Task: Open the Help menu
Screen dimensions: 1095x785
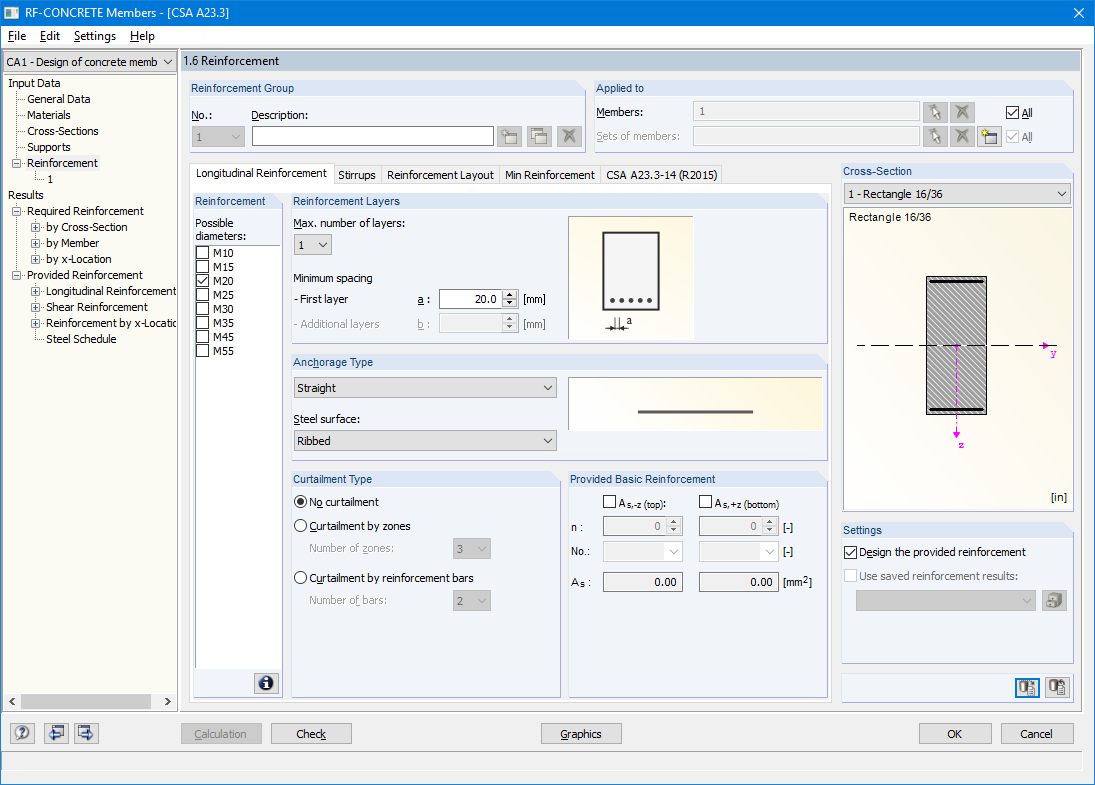Action: (x=142, y=36)
